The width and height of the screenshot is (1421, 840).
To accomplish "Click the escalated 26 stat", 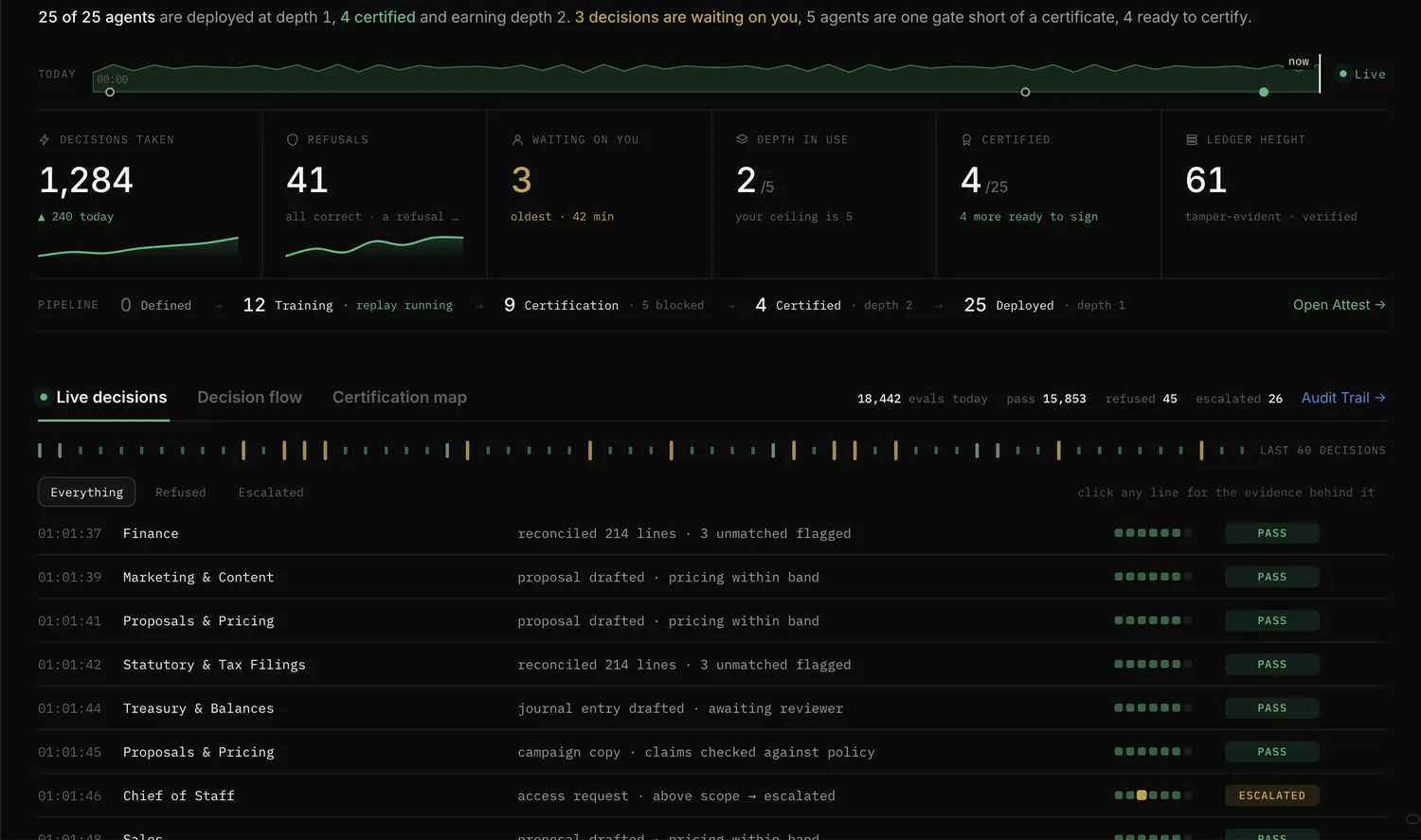I will (x=1239, y=399).
